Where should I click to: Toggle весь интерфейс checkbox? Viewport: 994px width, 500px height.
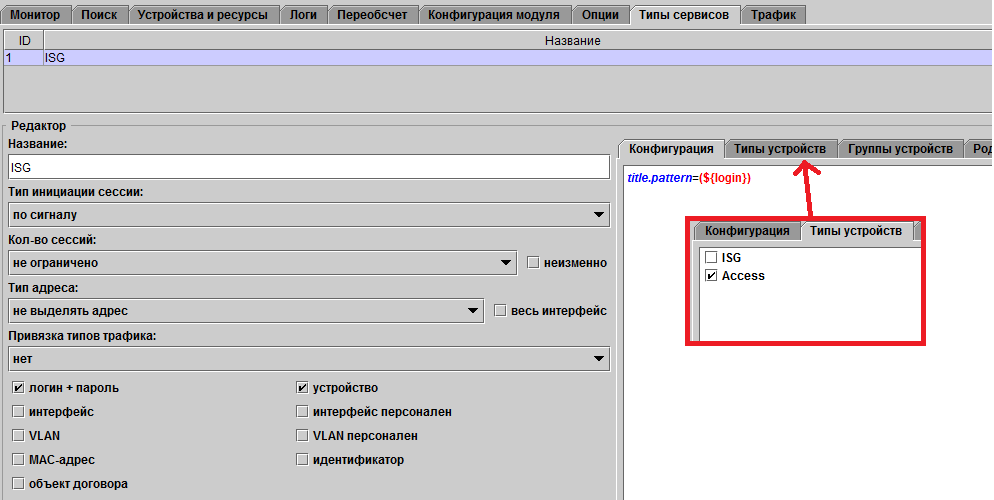pyautogui.click(x=500, y=311)
